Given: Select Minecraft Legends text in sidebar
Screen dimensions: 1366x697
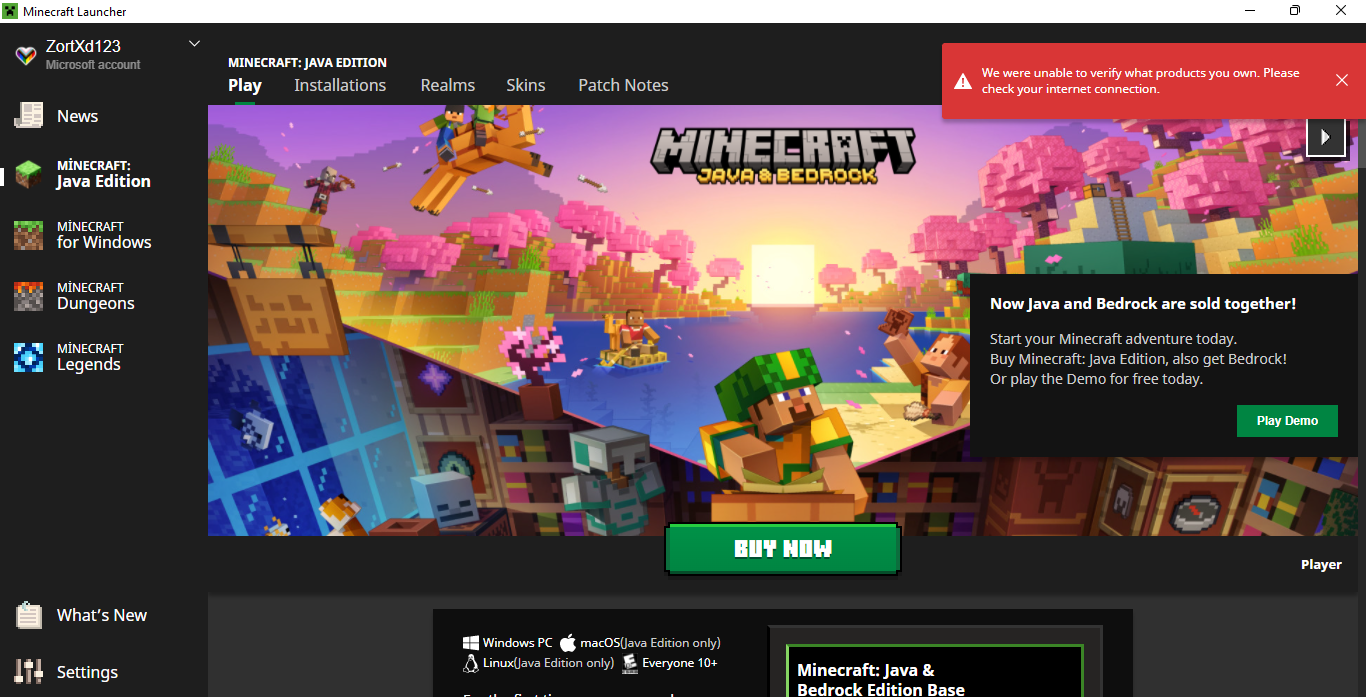Looking at the screenshot, I should point(90,357).
